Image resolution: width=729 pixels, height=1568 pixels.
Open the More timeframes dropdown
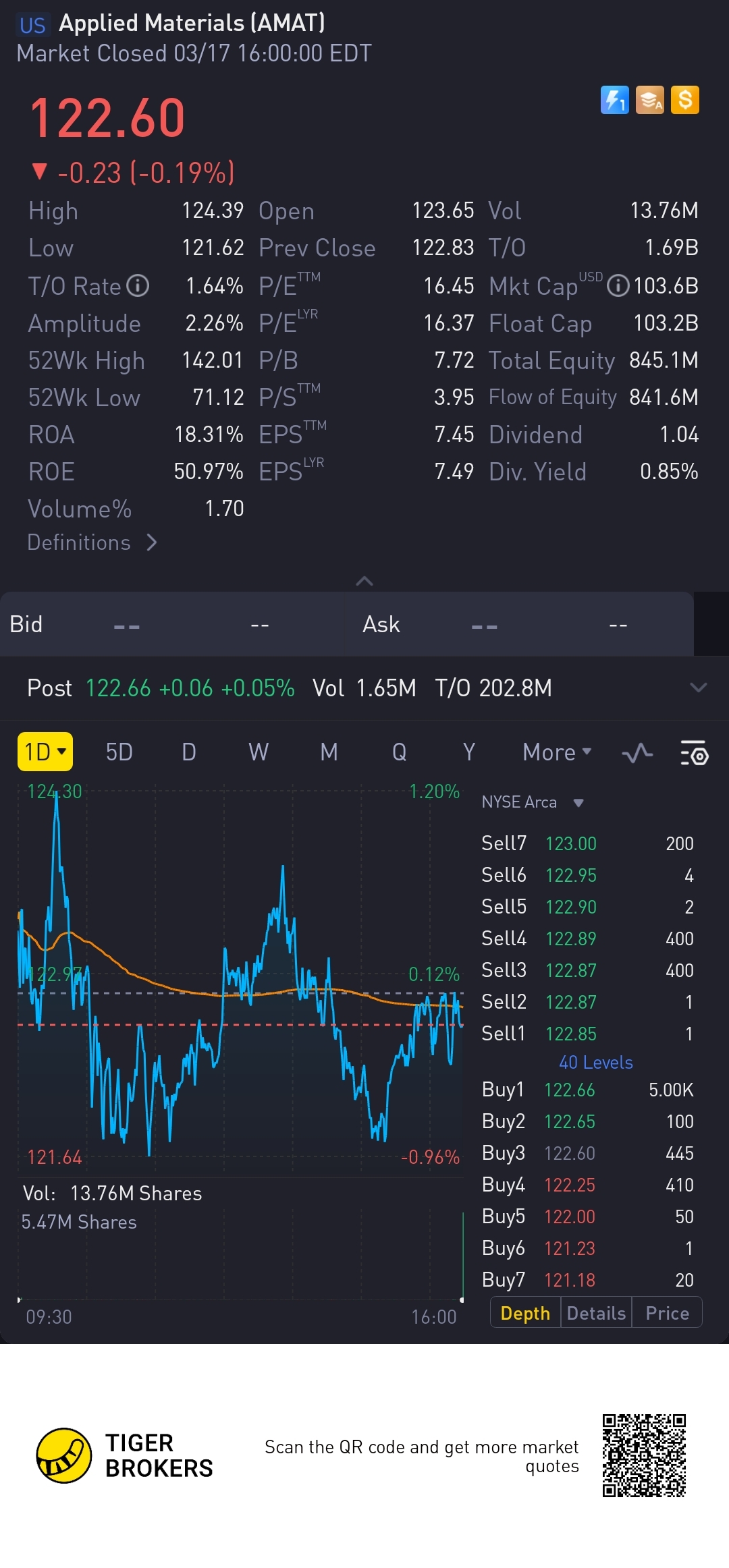point(557,752)
